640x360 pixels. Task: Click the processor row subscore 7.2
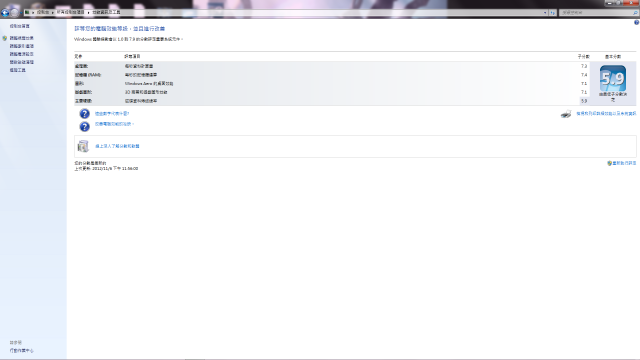point(584,66)
